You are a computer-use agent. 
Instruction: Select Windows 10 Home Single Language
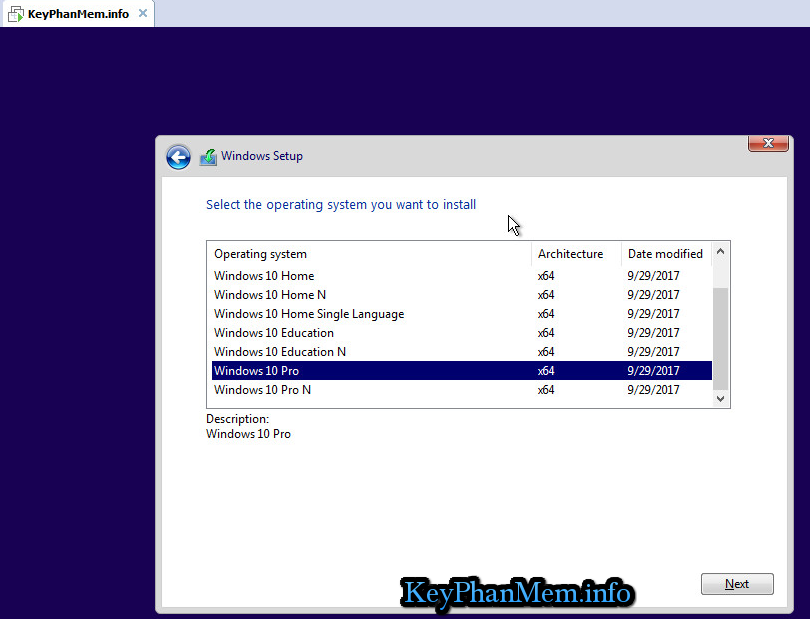(x=462, y=314)
